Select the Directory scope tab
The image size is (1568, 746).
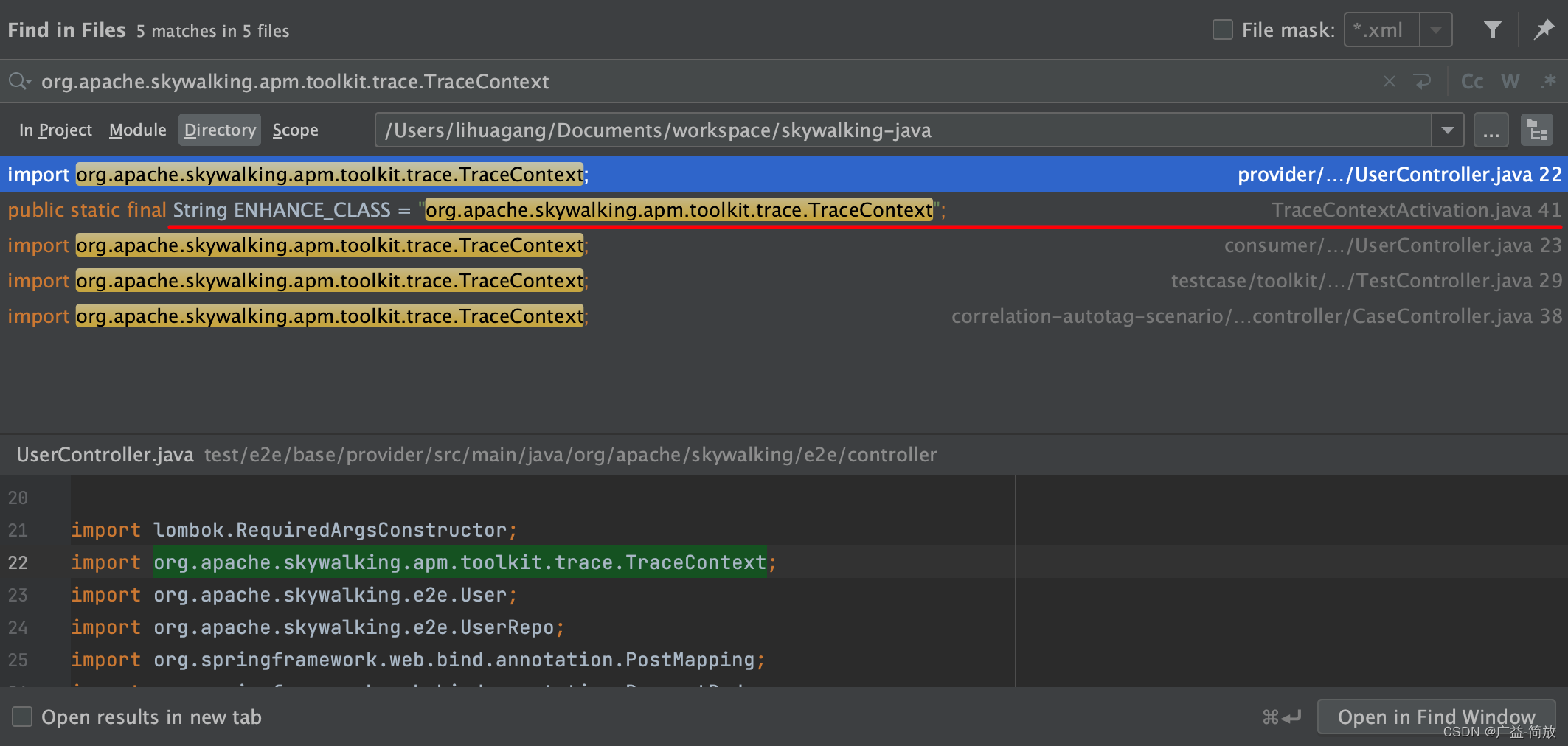pos(220,130)
